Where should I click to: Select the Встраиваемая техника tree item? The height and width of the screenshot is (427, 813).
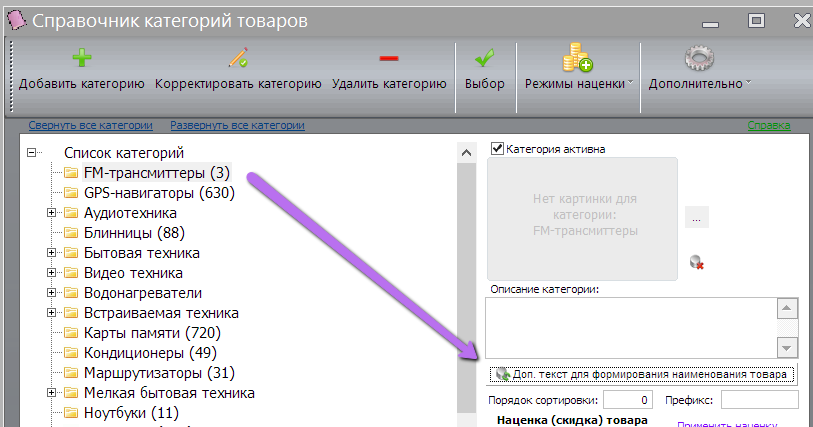click(161, 313)
